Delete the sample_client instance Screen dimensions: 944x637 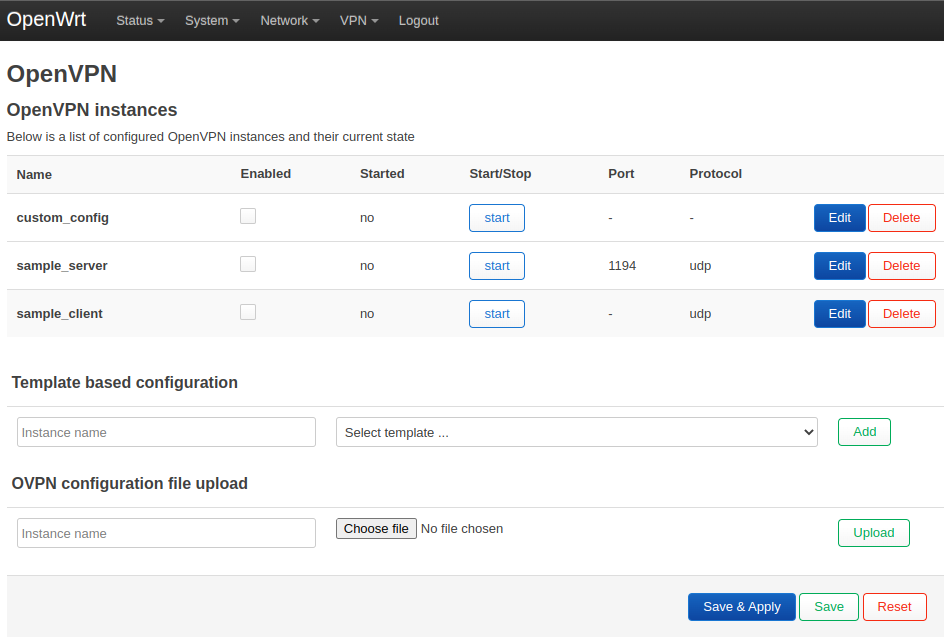pyautogui.click(x=901, y=314)
